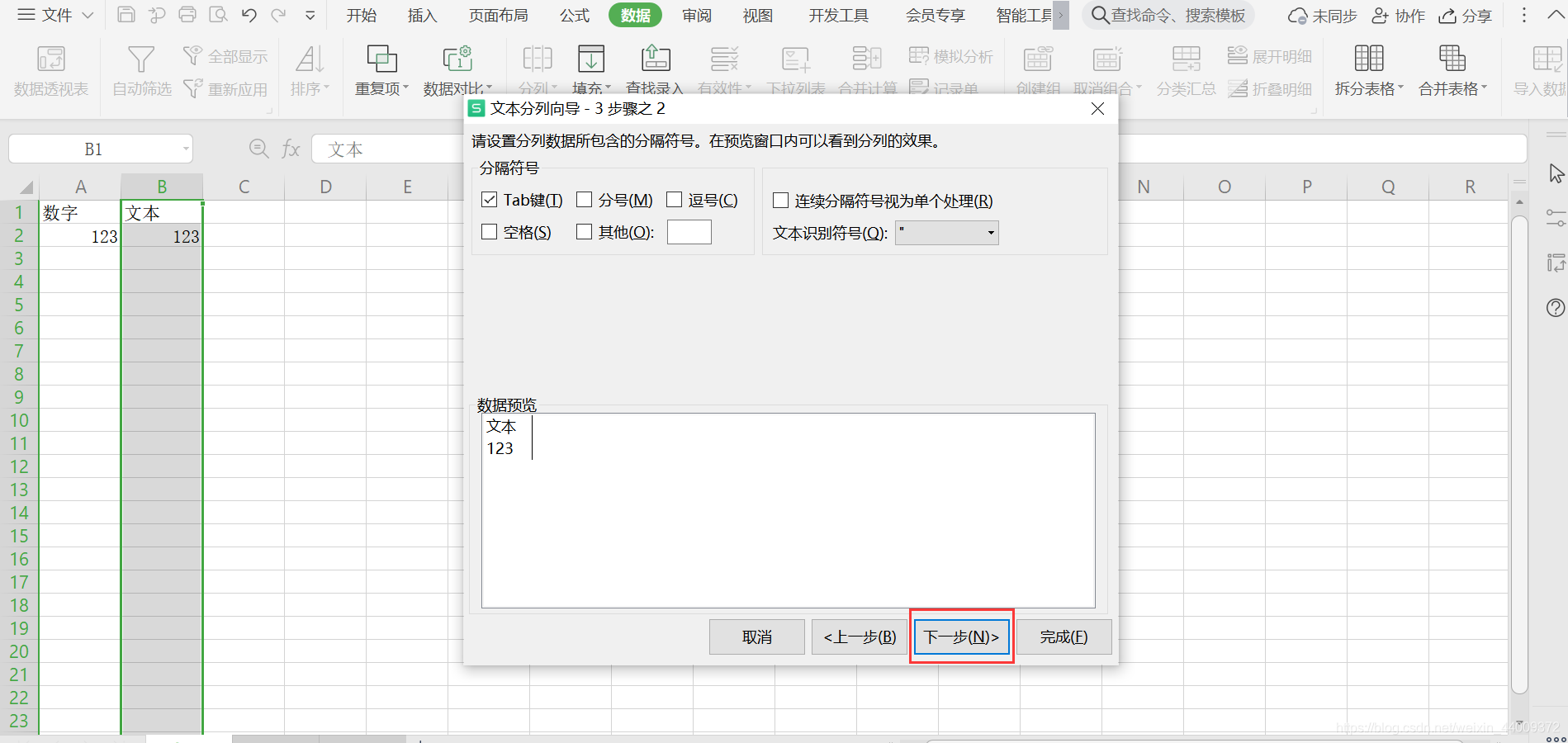Open the 查找录入 lookup entry tool
The image size is (1568, 743).
coord(655,71)
